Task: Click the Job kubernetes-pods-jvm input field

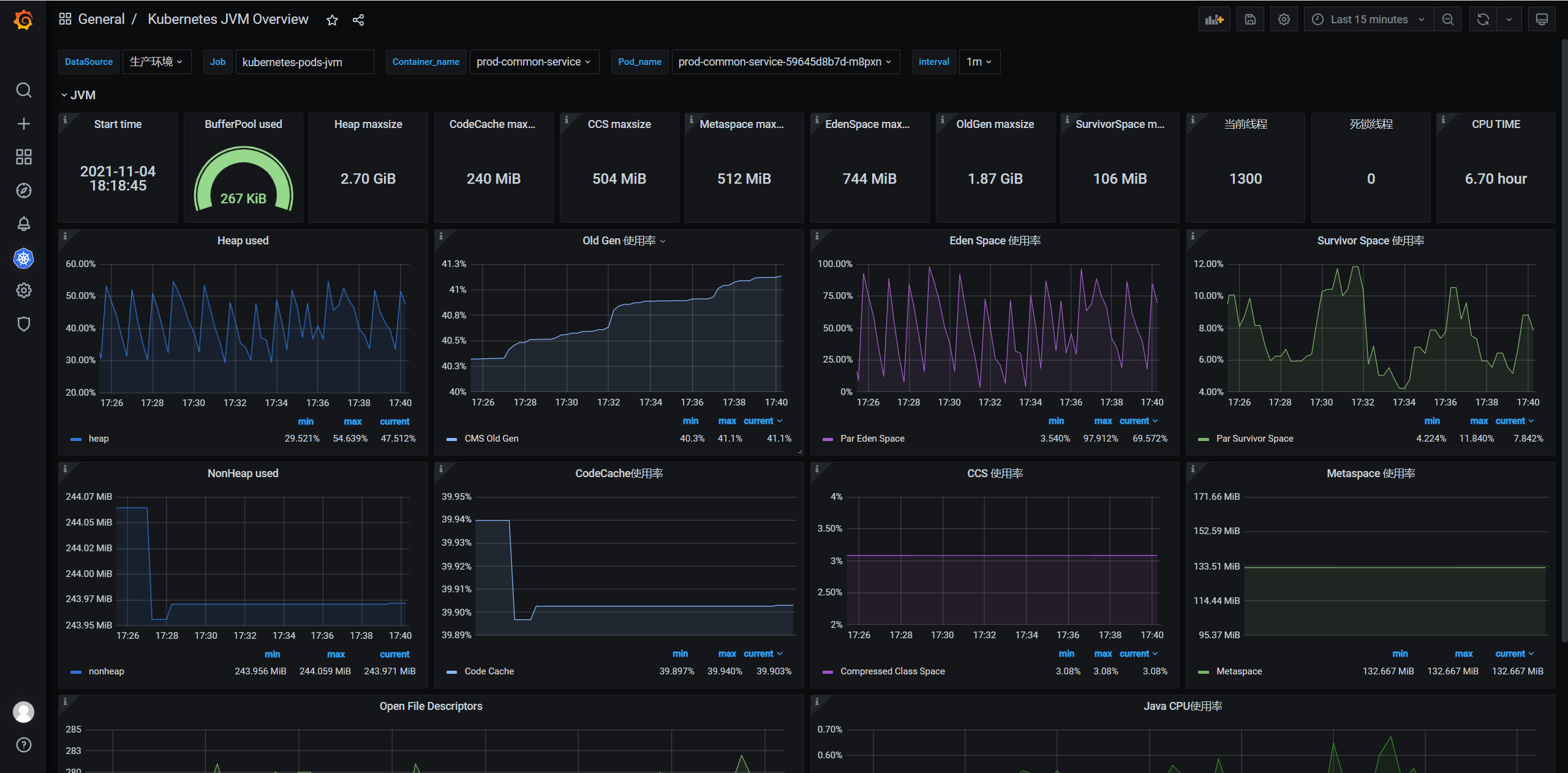Action: [x=304, y=62]
